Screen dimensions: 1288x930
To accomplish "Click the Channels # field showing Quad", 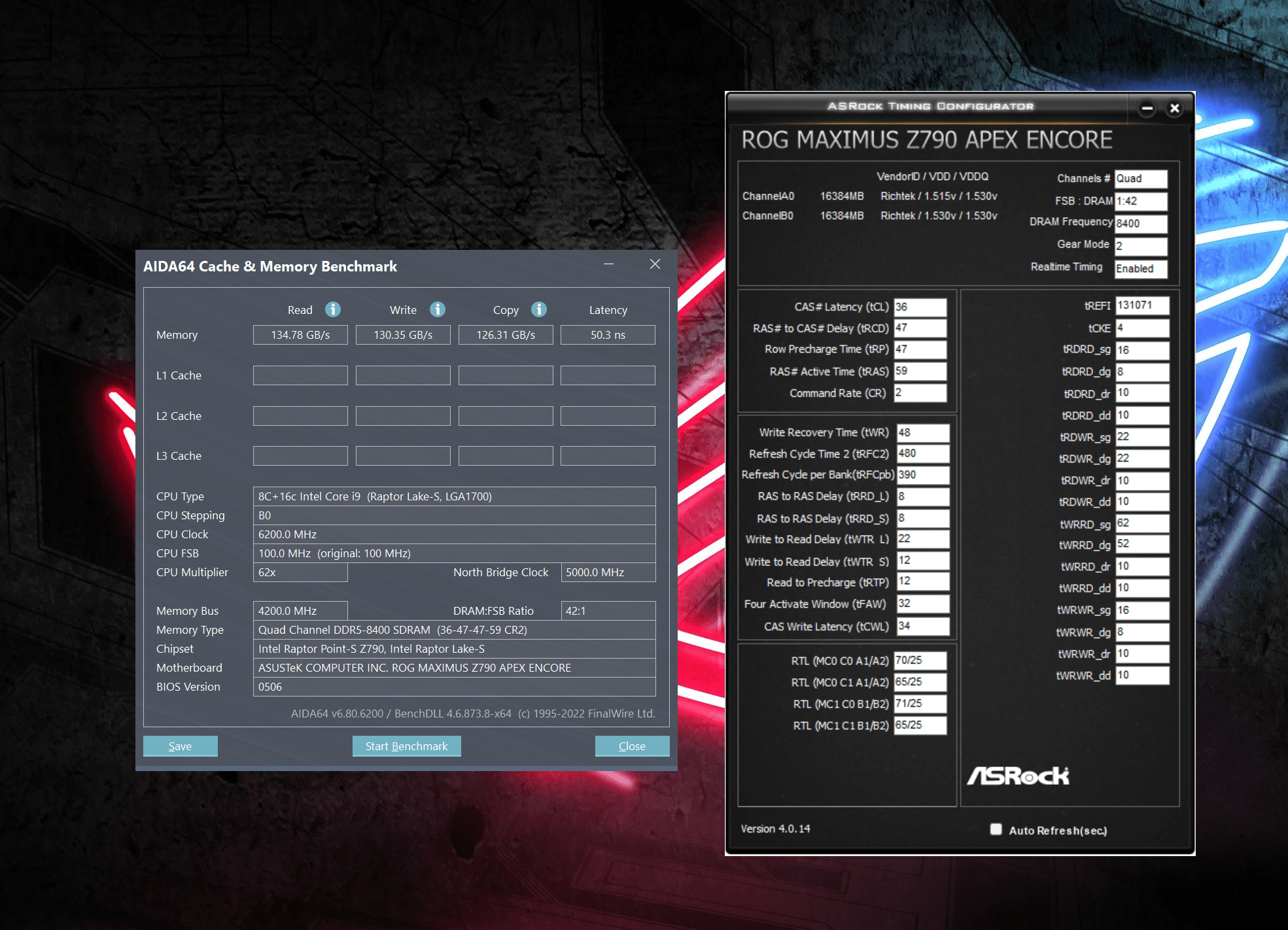I will click(1141, 179).
